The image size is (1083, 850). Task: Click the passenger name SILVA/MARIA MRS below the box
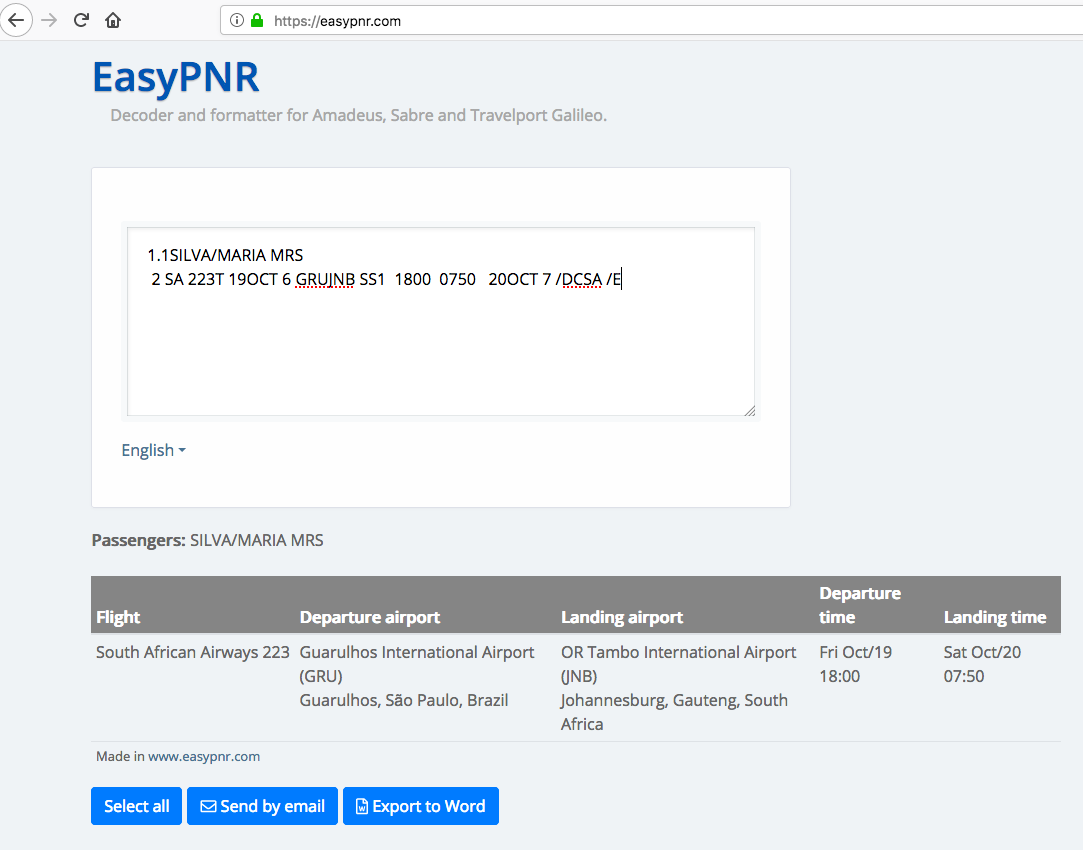tap(256, 540)
